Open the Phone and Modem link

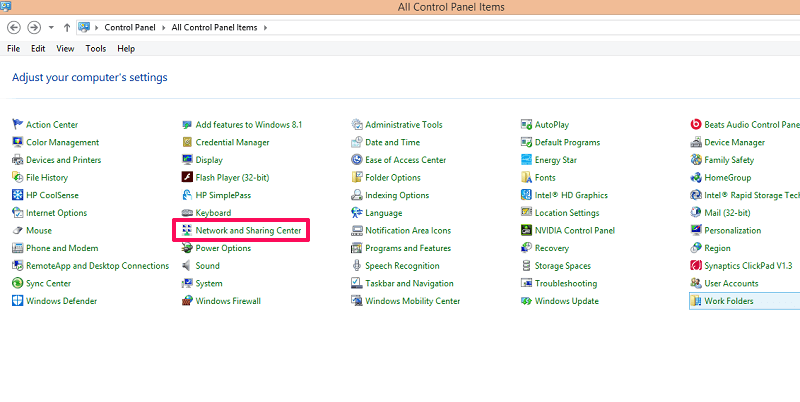click(62, 248)
